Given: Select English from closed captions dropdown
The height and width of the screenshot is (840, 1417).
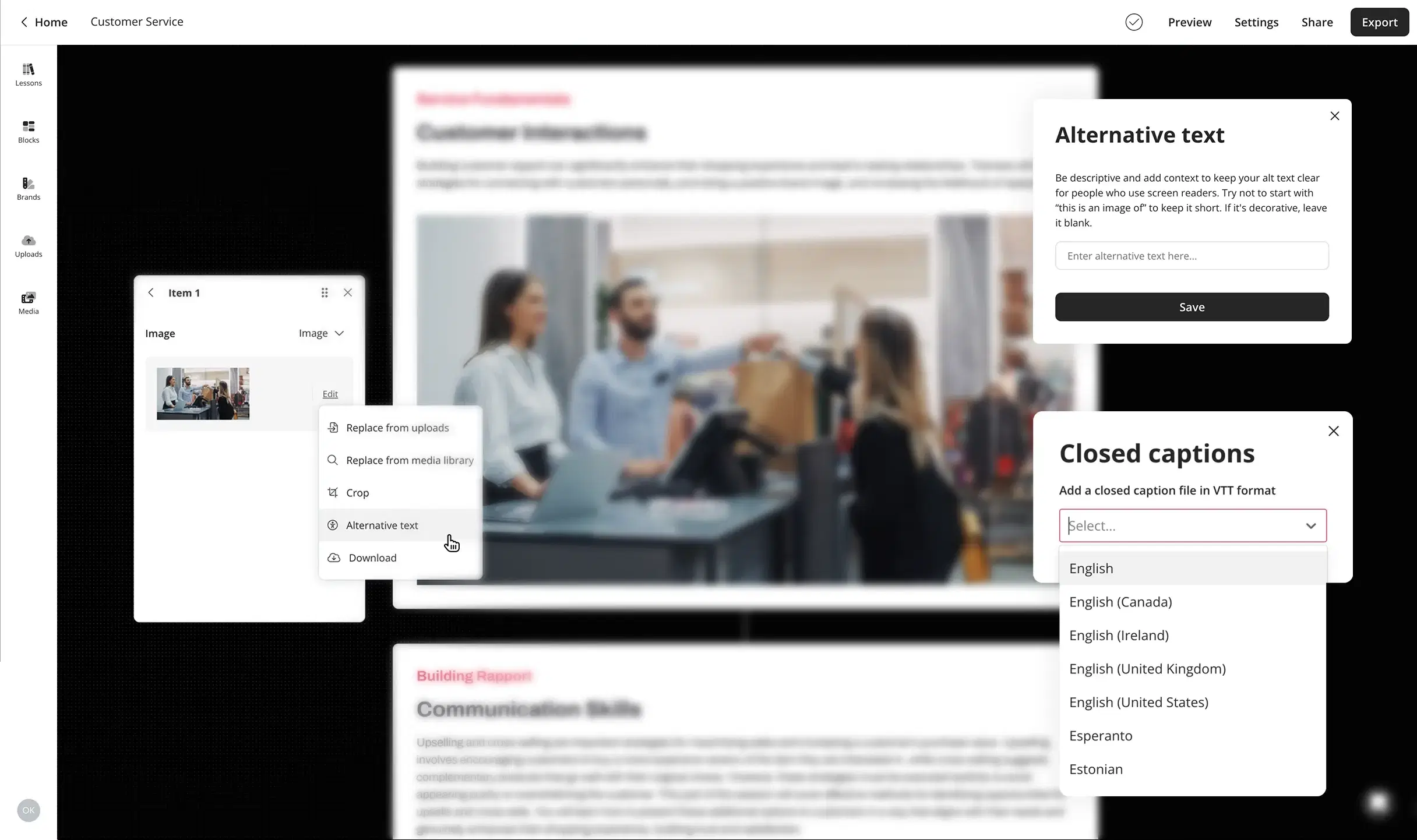Looking at the screenshot, I should (x=1091, y=568).
